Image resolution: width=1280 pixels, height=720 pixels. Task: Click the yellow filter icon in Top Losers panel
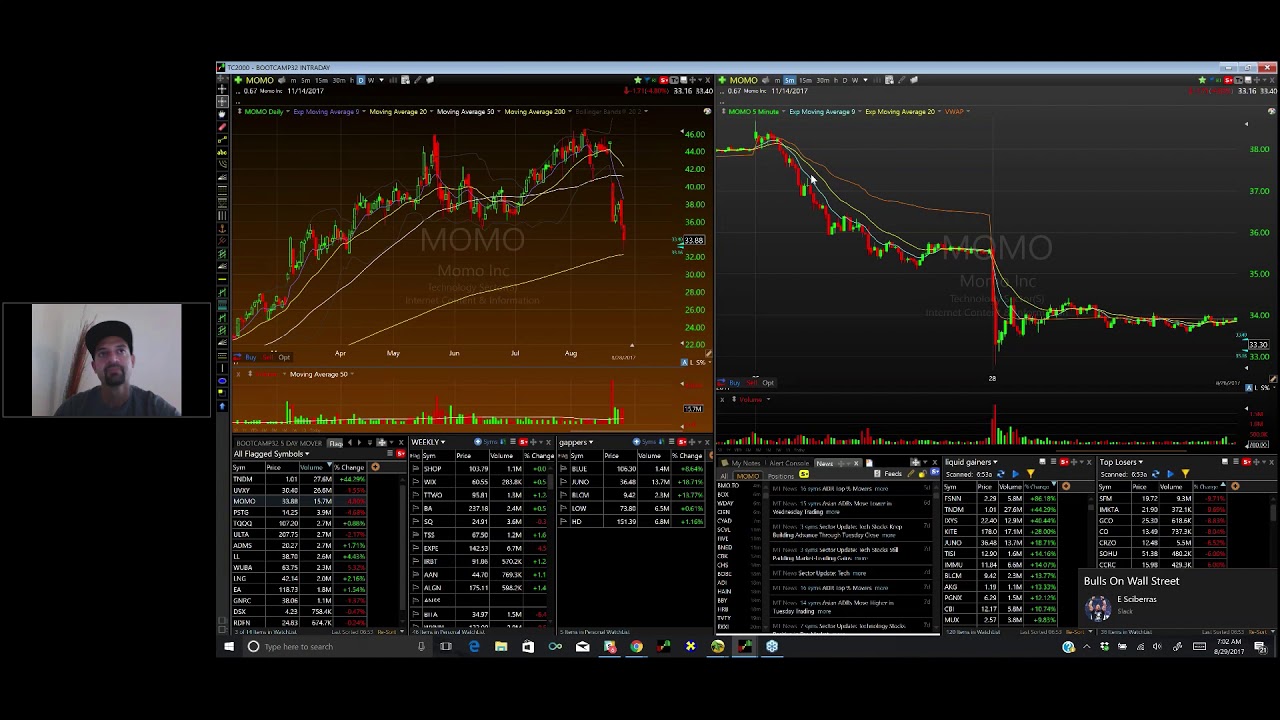(x=1185, y=474)
